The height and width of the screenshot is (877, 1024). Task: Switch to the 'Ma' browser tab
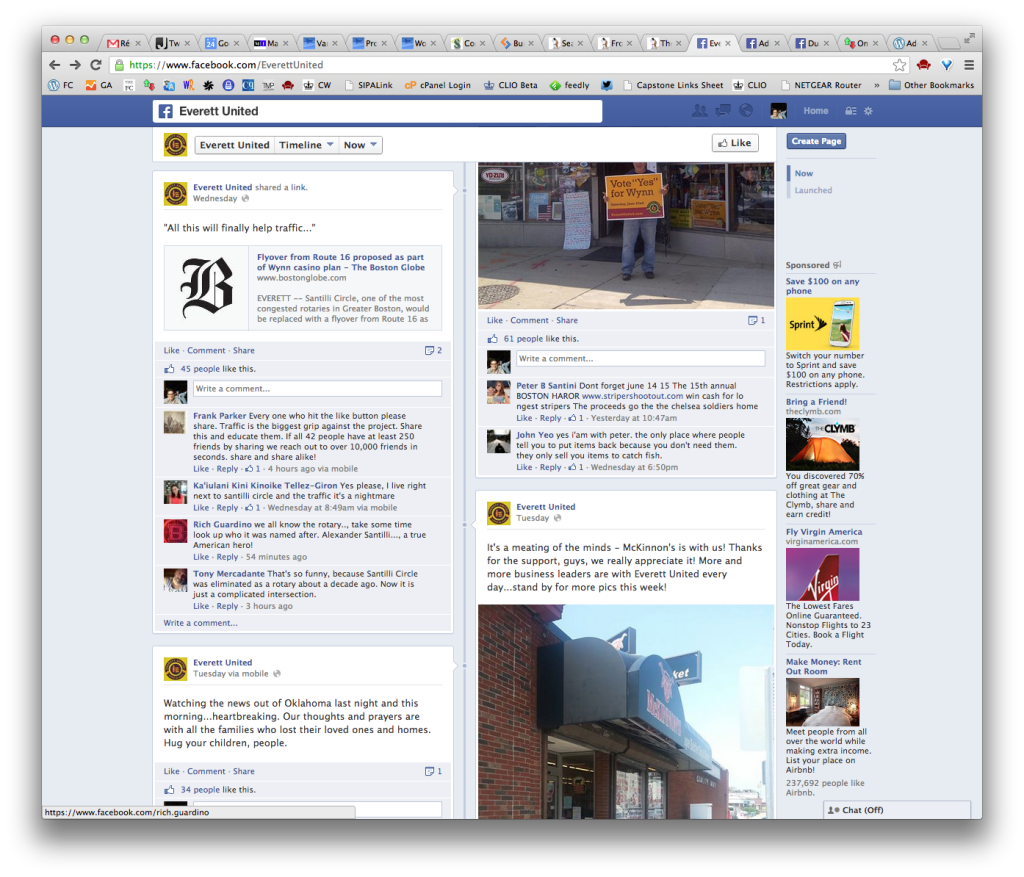[x=271, y=43]
